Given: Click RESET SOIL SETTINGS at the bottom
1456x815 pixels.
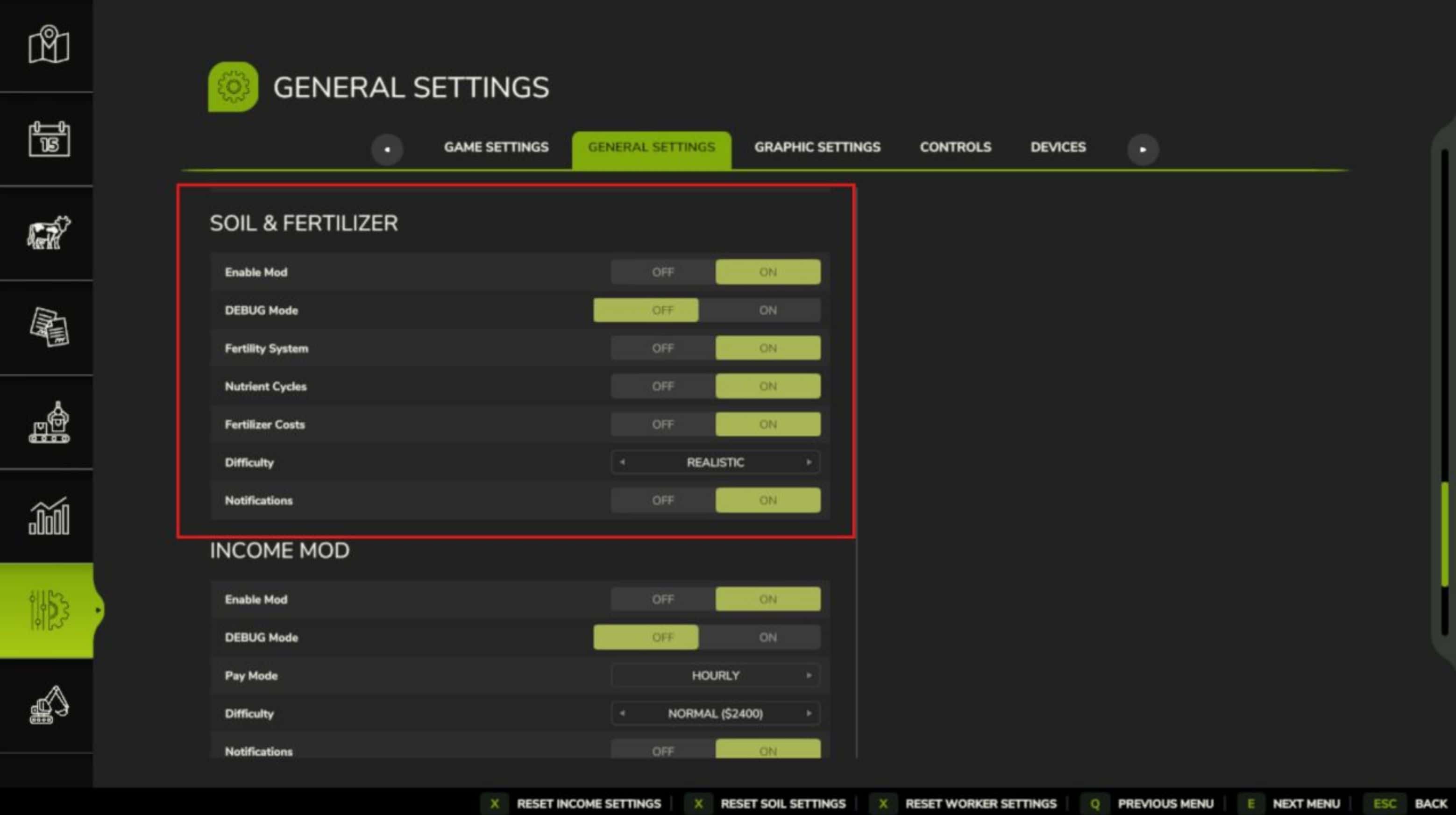Looking at the screenshot, I should pyautogui.click(x=783, y=803).
